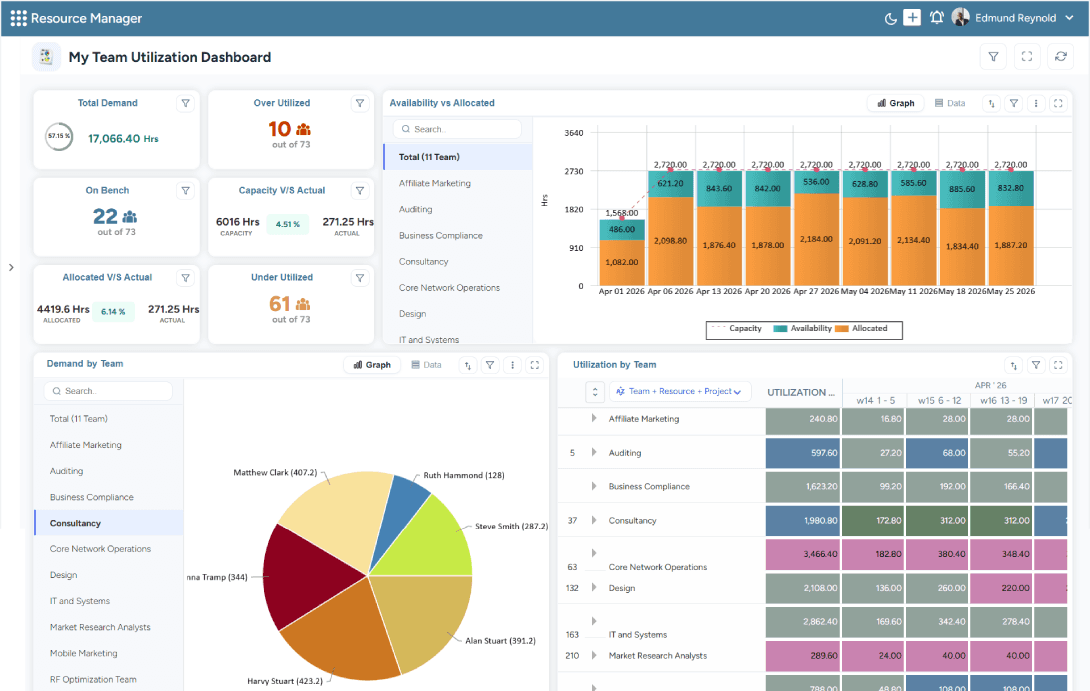Select Core Network Operations in Availability list
The width and height of the screenshot is (1090, 691).
pos(458,288)
